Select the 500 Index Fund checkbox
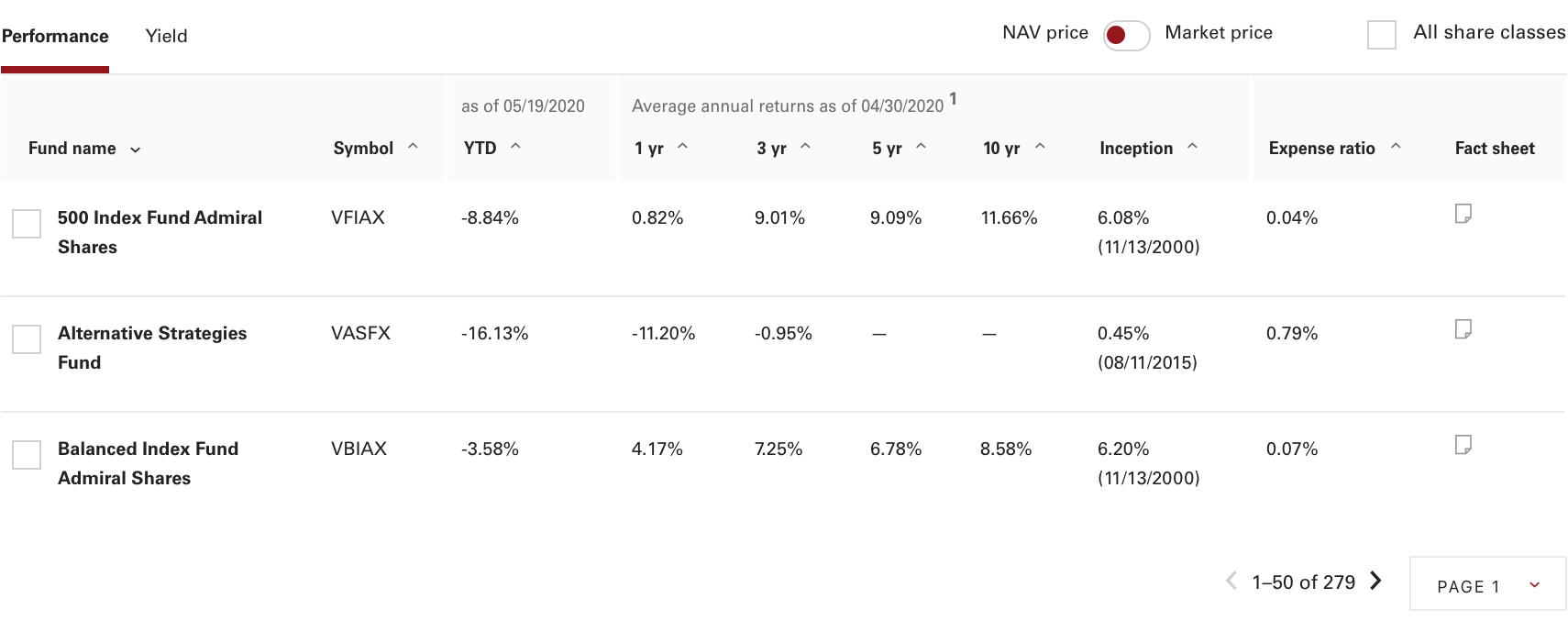 (x=27, y=224)
